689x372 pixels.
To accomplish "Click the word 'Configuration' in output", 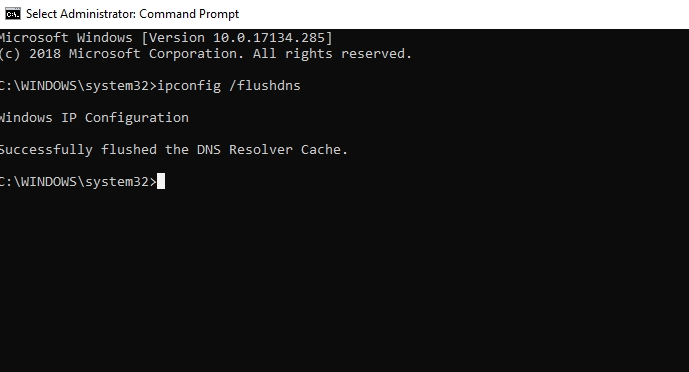I will [x=137, y=118].
